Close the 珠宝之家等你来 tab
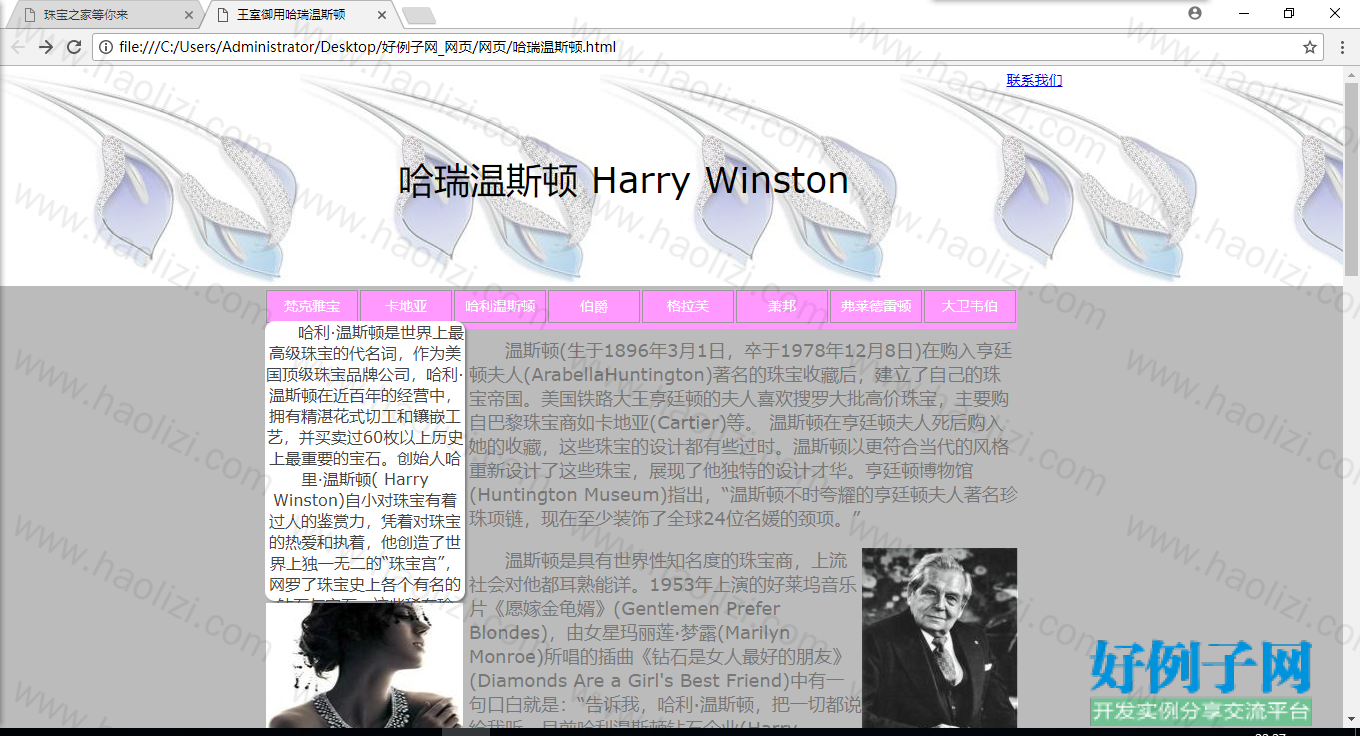Screen dimensions: 1360x736 click(x=189, y=16)
